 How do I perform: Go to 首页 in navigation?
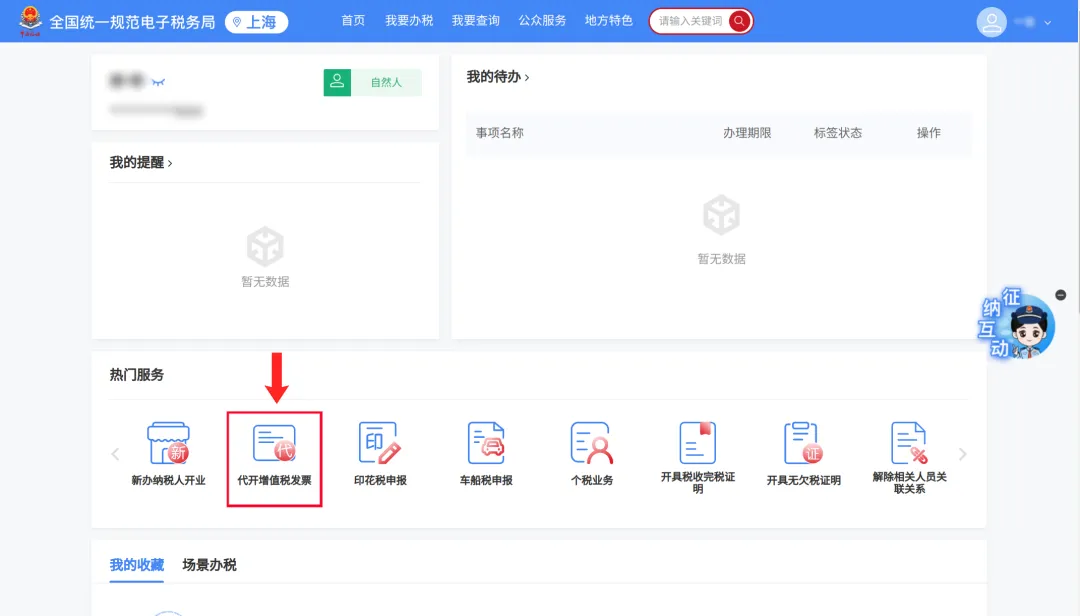(353, 21)
